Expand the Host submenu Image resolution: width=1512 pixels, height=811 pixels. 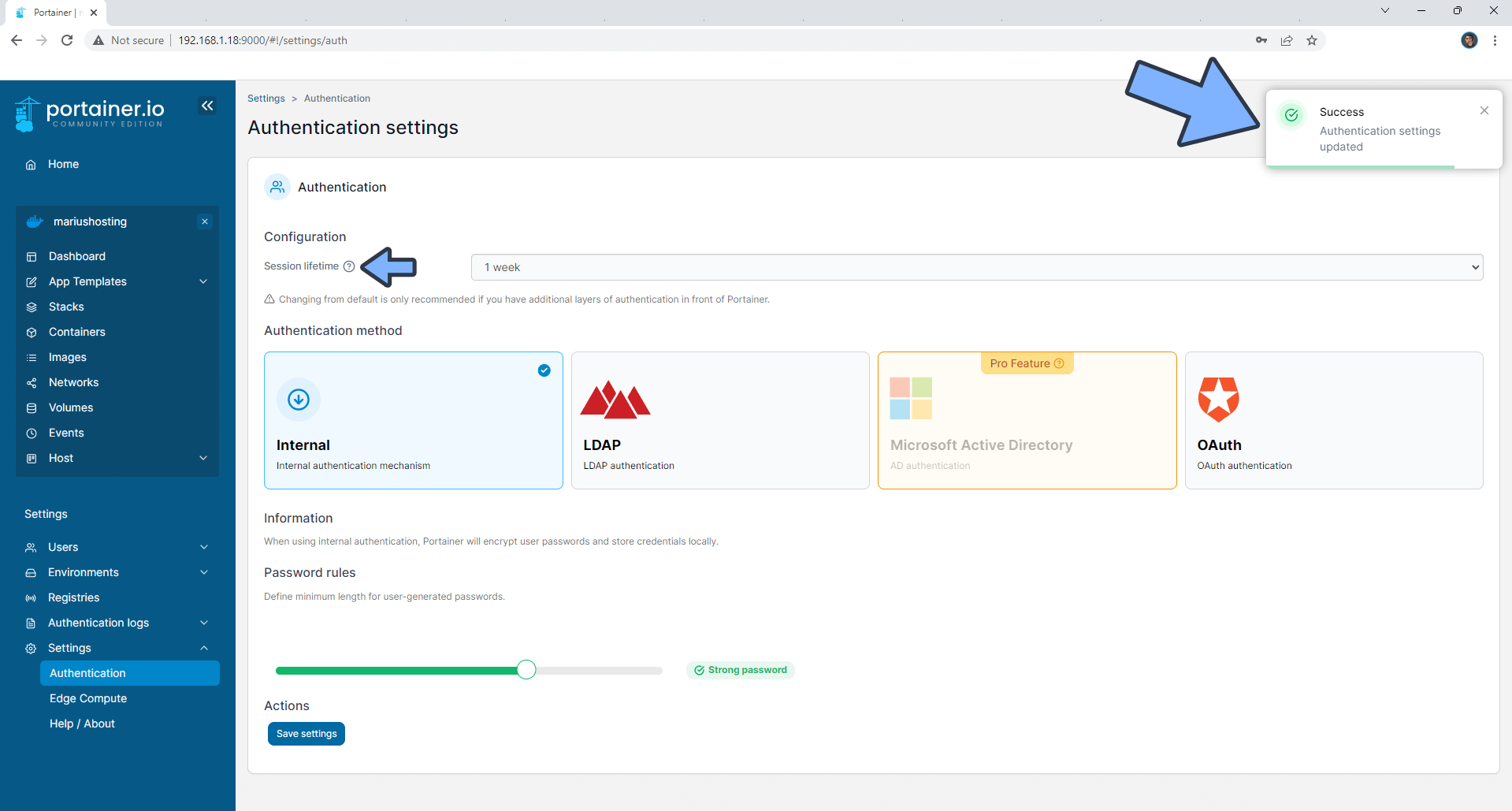coord(203,458)
